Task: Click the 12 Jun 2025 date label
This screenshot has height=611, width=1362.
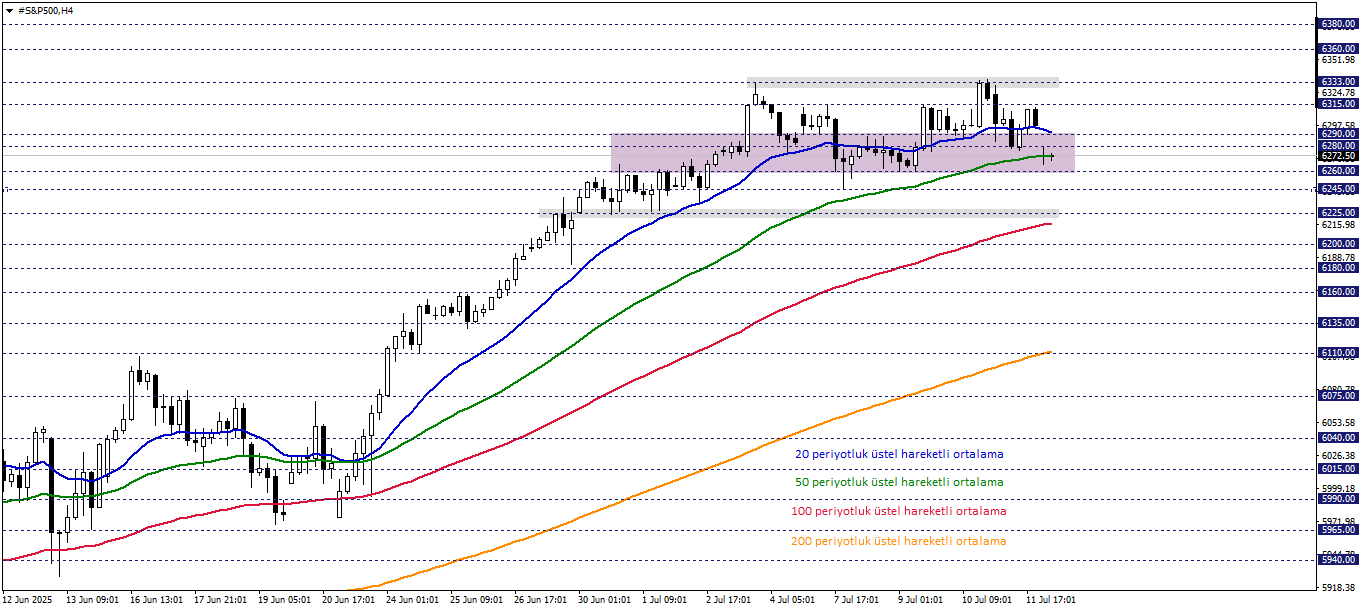Action: (x=28, y=600)
